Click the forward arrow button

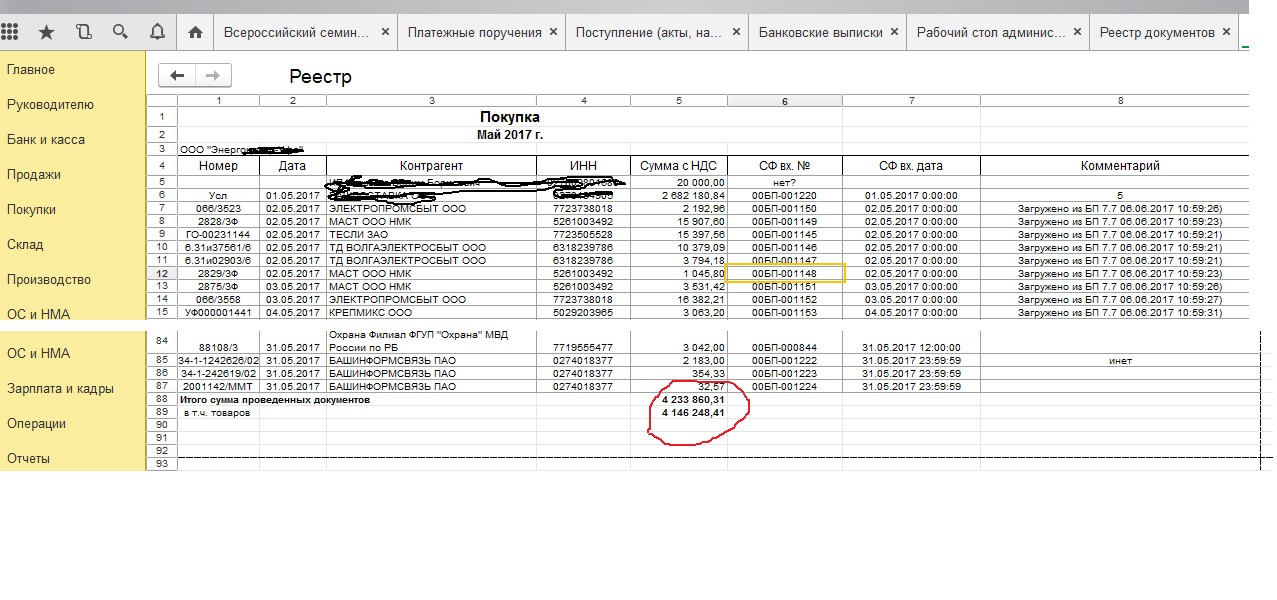pyautogui.click(x=212, y=75)
